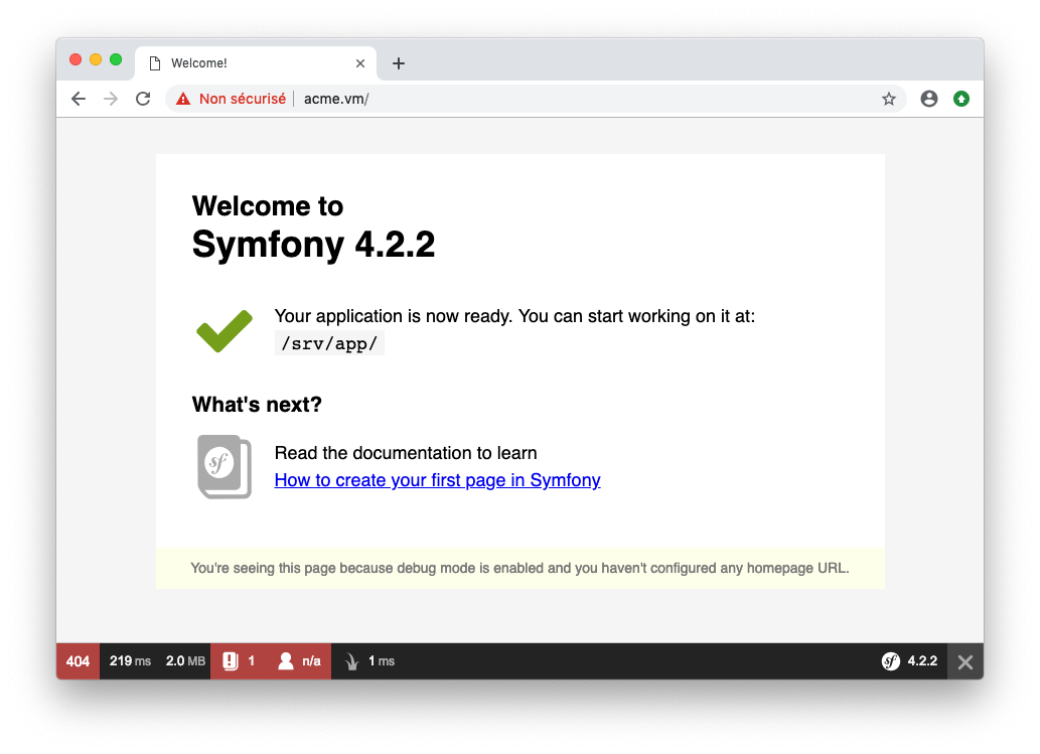Screen dimensions: 1040x754
Task: Click the 'Symfony 4.2.2' heading
Action: pos(313,244)
